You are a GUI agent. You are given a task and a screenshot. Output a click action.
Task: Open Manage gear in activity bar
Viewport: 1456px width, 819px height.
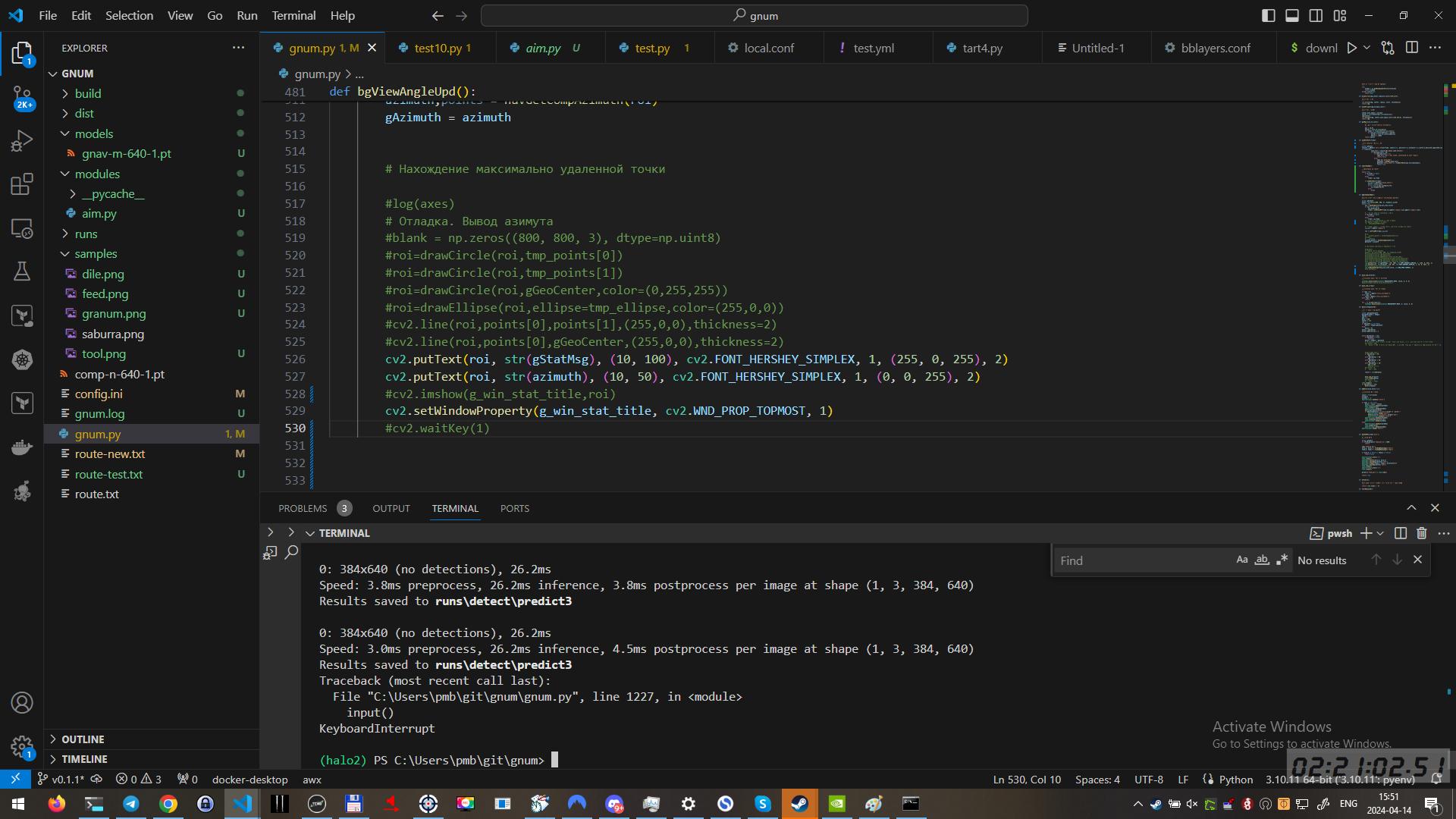tap(22, 747)
